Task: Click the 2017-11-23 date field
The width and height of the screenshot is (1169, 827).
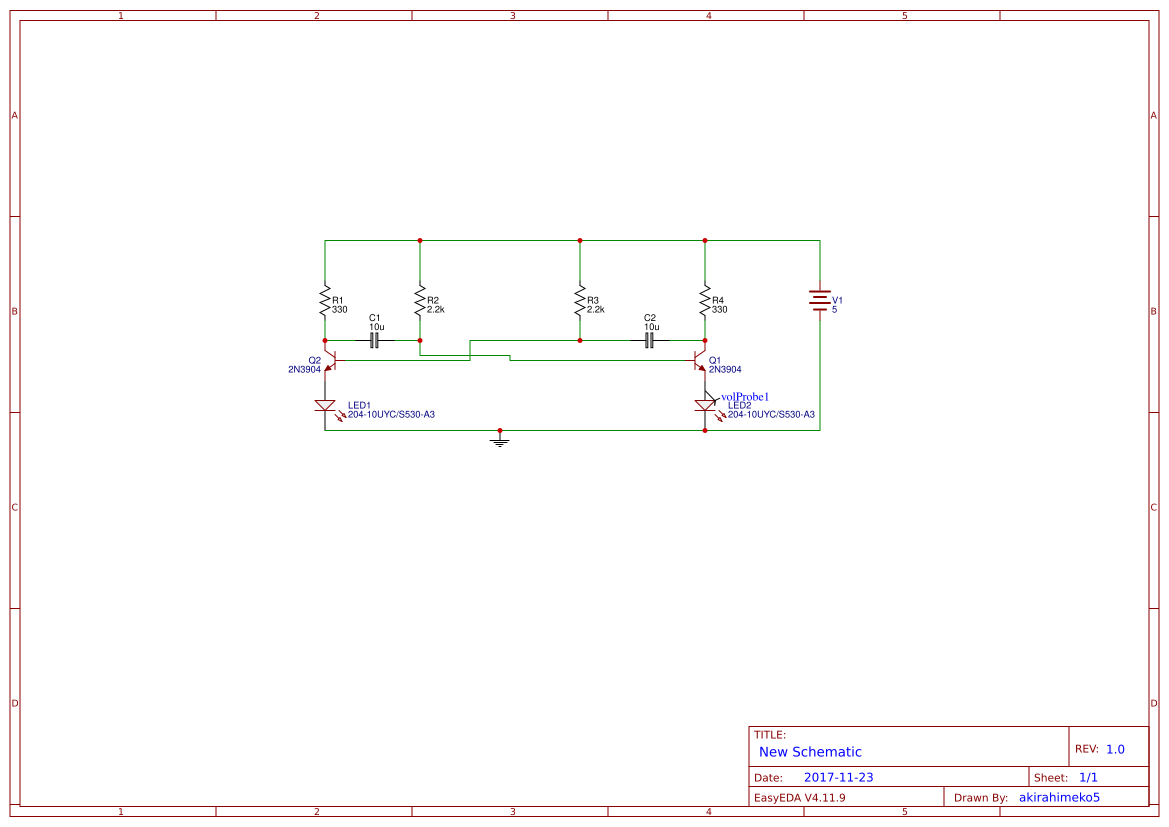Action: pyautogui.click(x=839, y=776)
